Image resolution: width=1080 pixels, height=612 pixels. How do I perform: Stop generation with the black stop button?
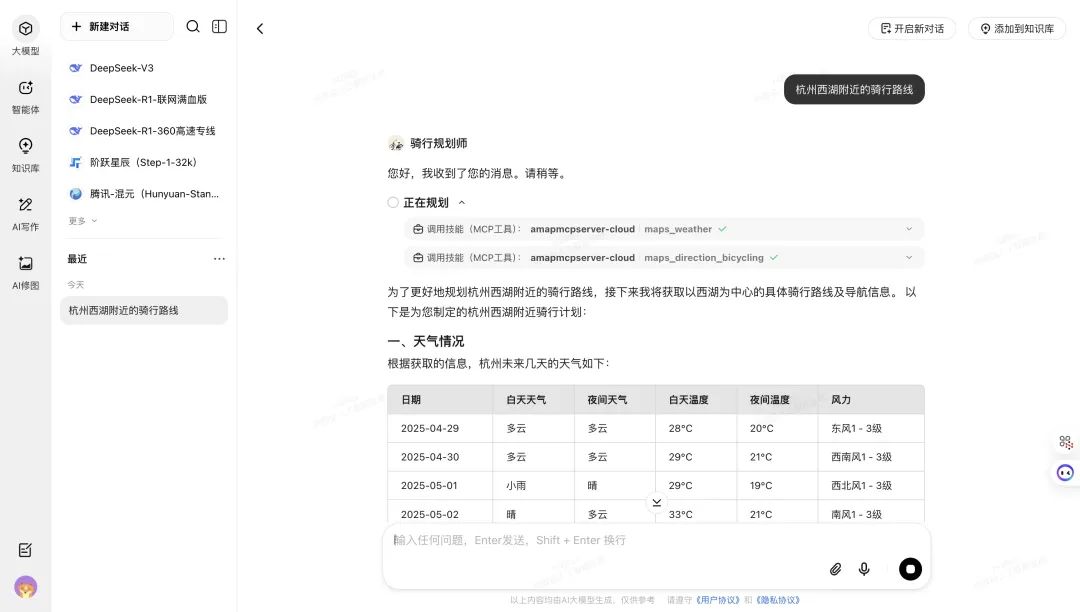[x=910, y=569]
